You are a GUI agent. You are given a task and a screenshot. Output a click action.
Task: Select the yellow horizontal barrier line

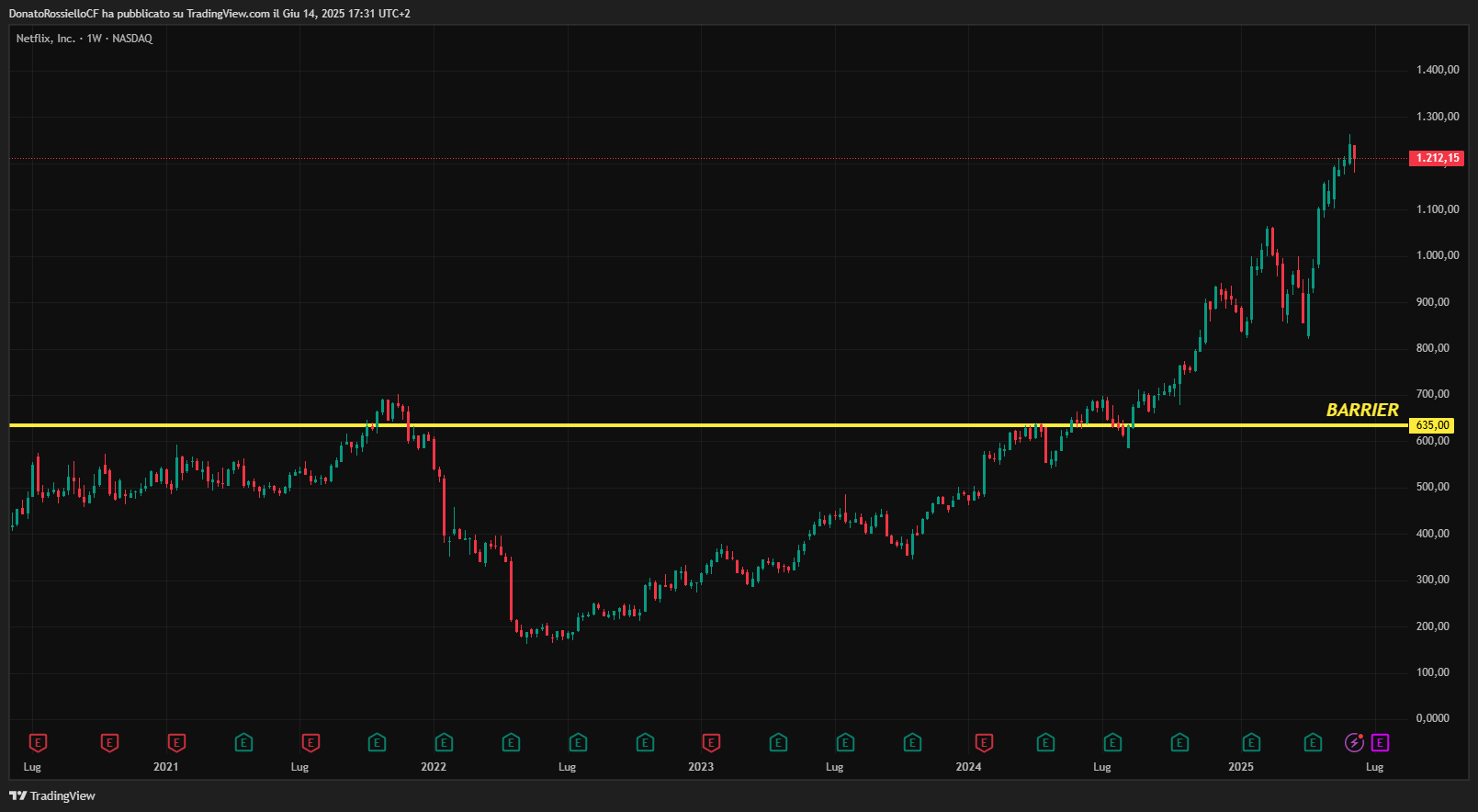(707, 425)
